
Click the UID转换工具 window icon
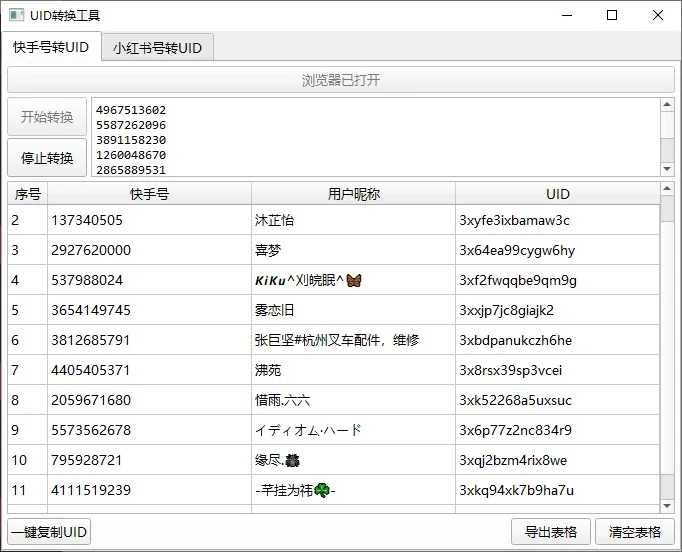[17, 16]
